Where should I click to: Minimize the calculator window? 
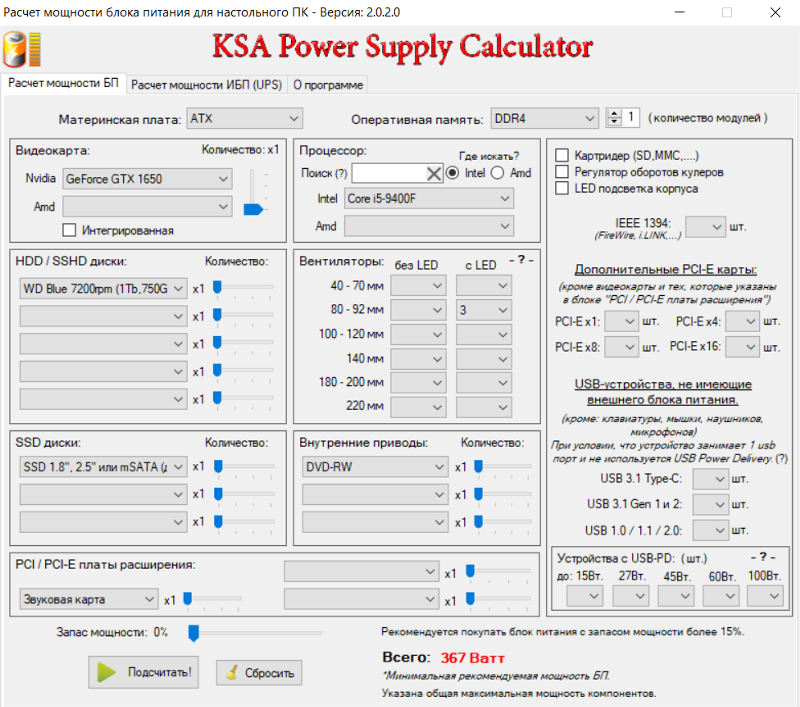(680, 12)
